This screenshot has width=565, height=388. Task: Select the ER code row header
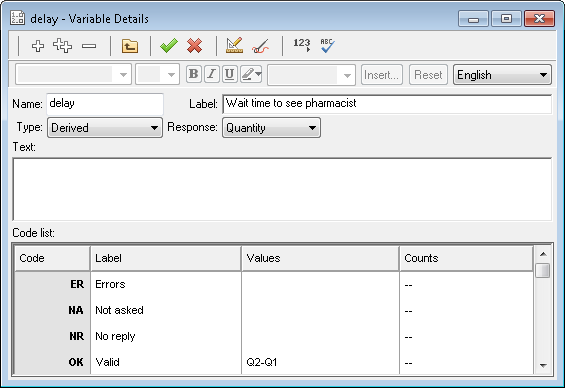(x=52, y=284)
